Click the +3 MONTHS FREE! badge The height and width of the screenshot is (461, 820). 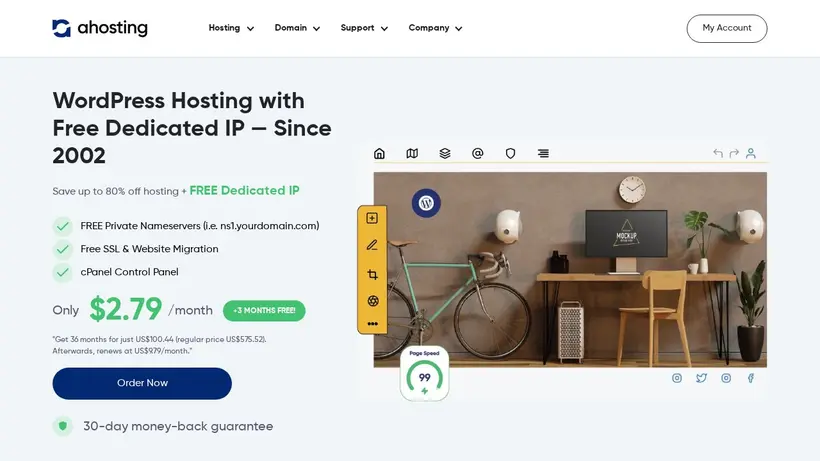pyautogui.click(x=264, y=310)
